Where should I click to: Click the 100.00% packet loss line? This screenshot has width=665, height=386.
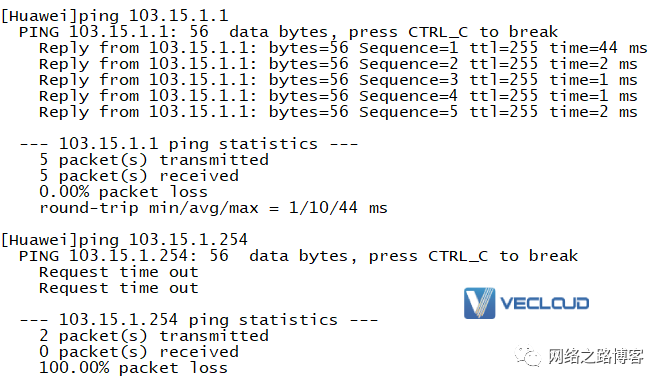(x=133, y=368)
